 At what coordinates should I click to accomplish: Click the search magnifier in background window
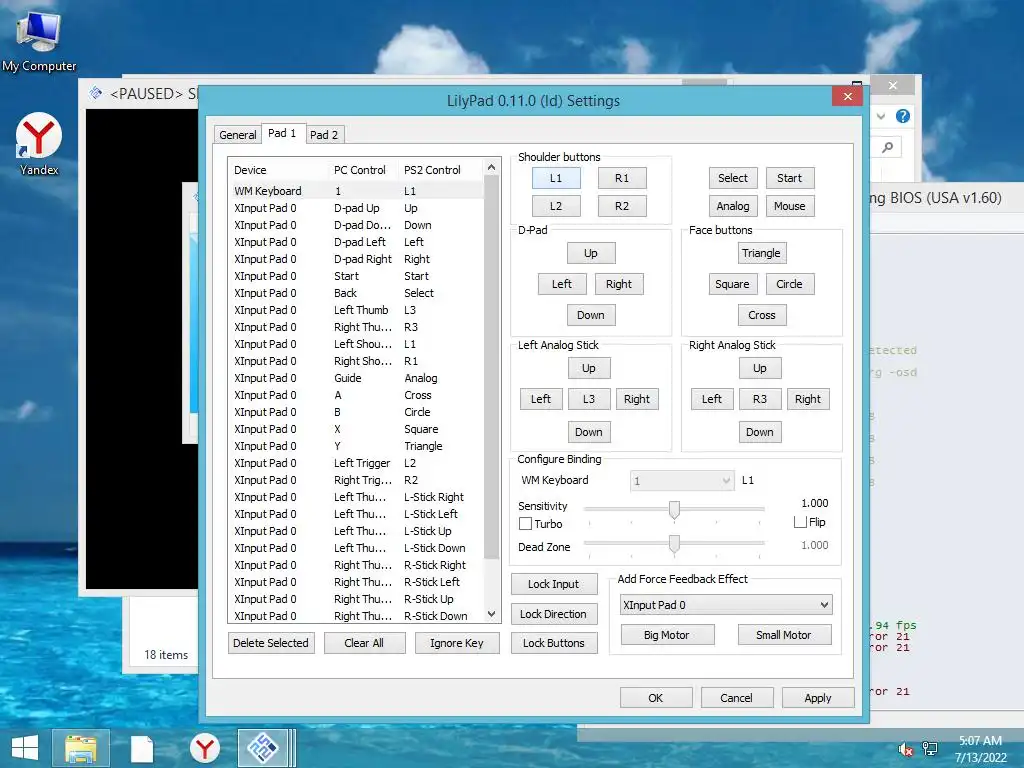pyautogui.click(x=887, y=148)
